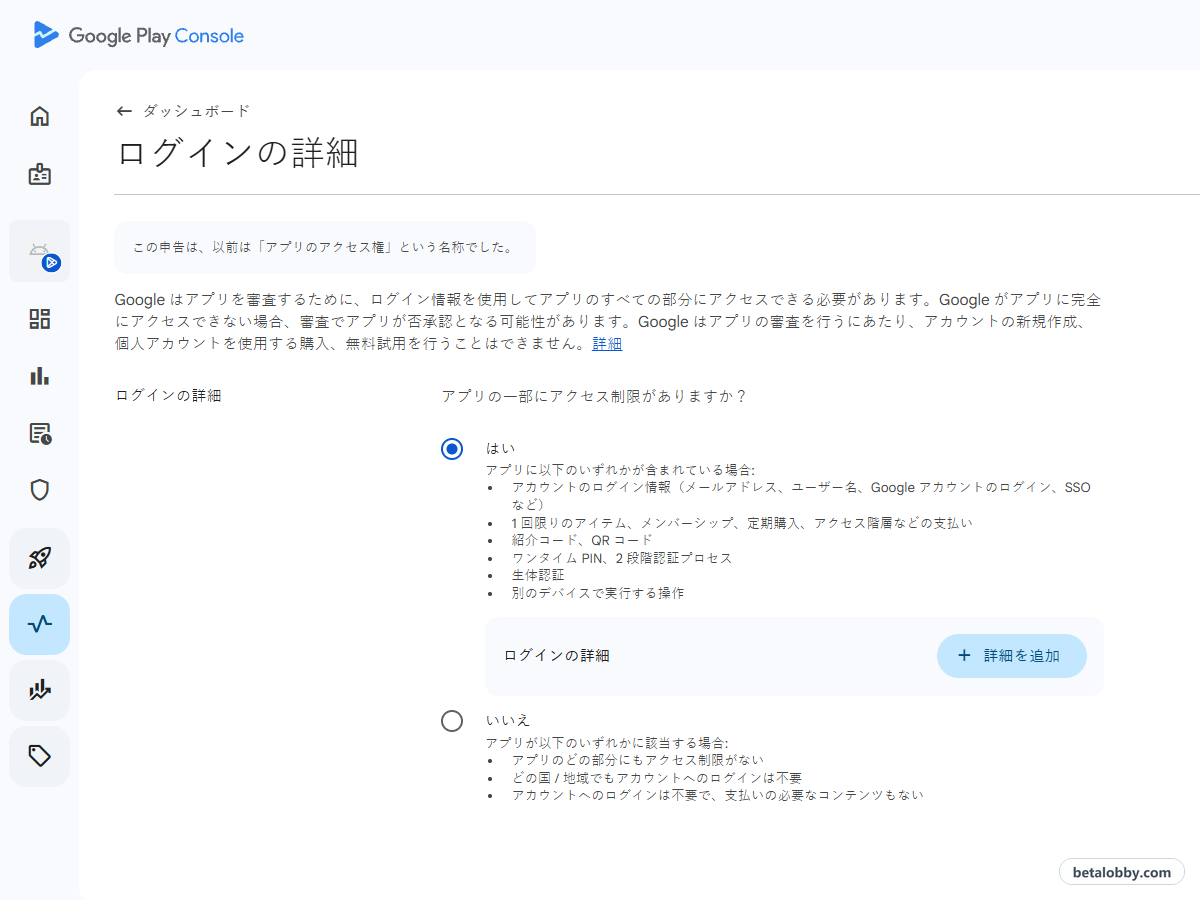Click the Google Play Console logo
Image resolution: width=1200 pixels, height=900 pixels.
tap(138, 35)
